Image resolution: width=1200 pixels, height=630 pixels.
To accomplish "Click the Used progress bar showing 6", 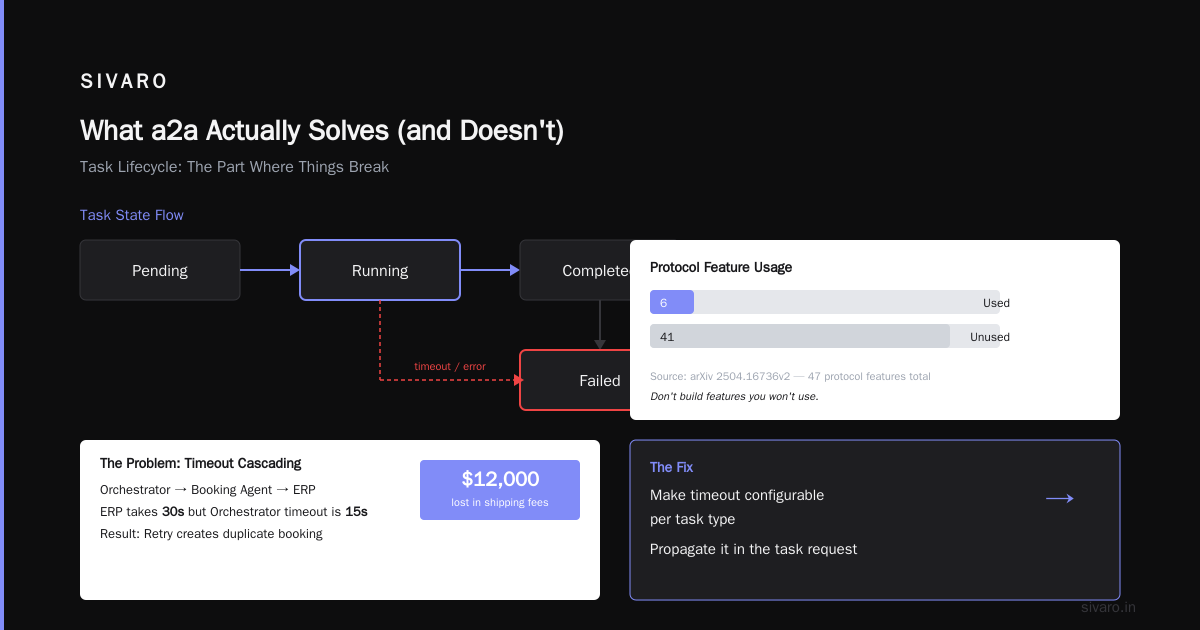I will click(825, 303).
